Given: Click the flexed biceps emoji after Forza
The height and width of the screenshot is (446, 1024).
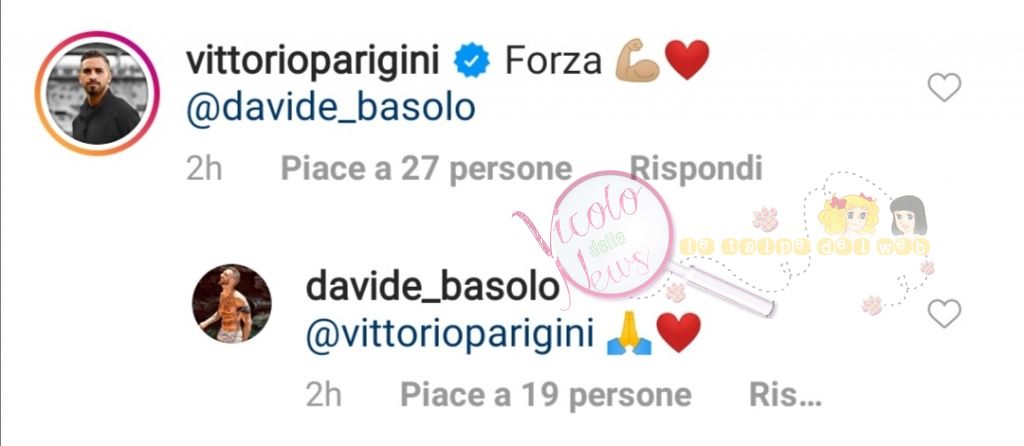Looking at the screenshot, I should tap(638, 60).
